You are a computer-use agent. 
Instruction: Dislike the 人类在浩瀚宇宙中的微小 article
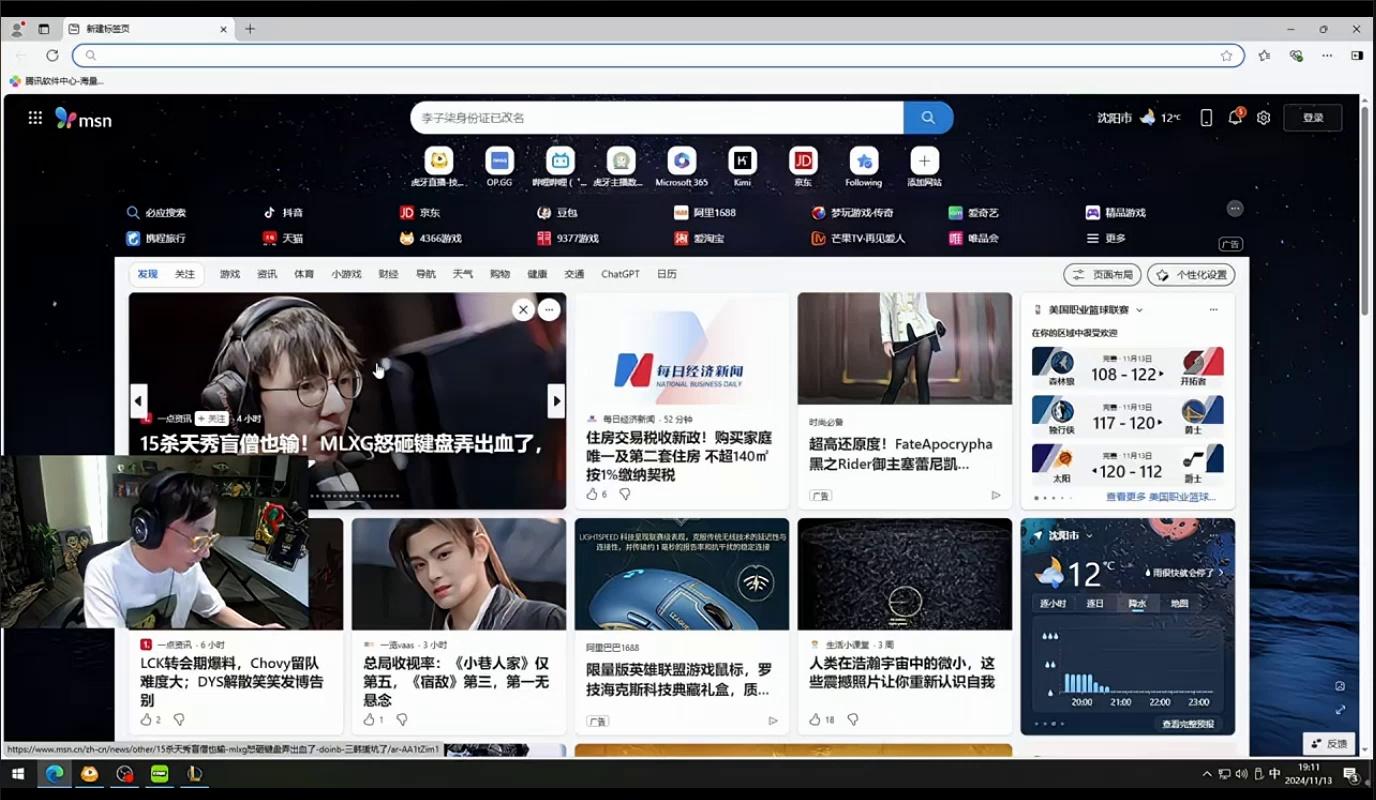coord(853,720)
